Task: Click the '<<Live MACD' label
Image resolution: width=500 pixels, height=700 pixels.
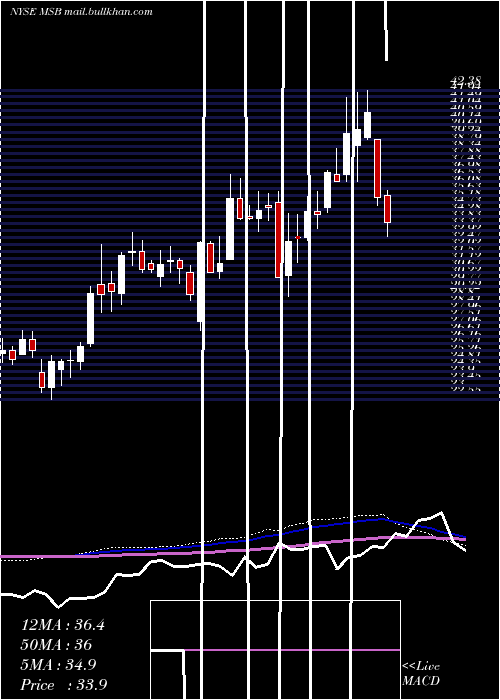Action: 421,673
